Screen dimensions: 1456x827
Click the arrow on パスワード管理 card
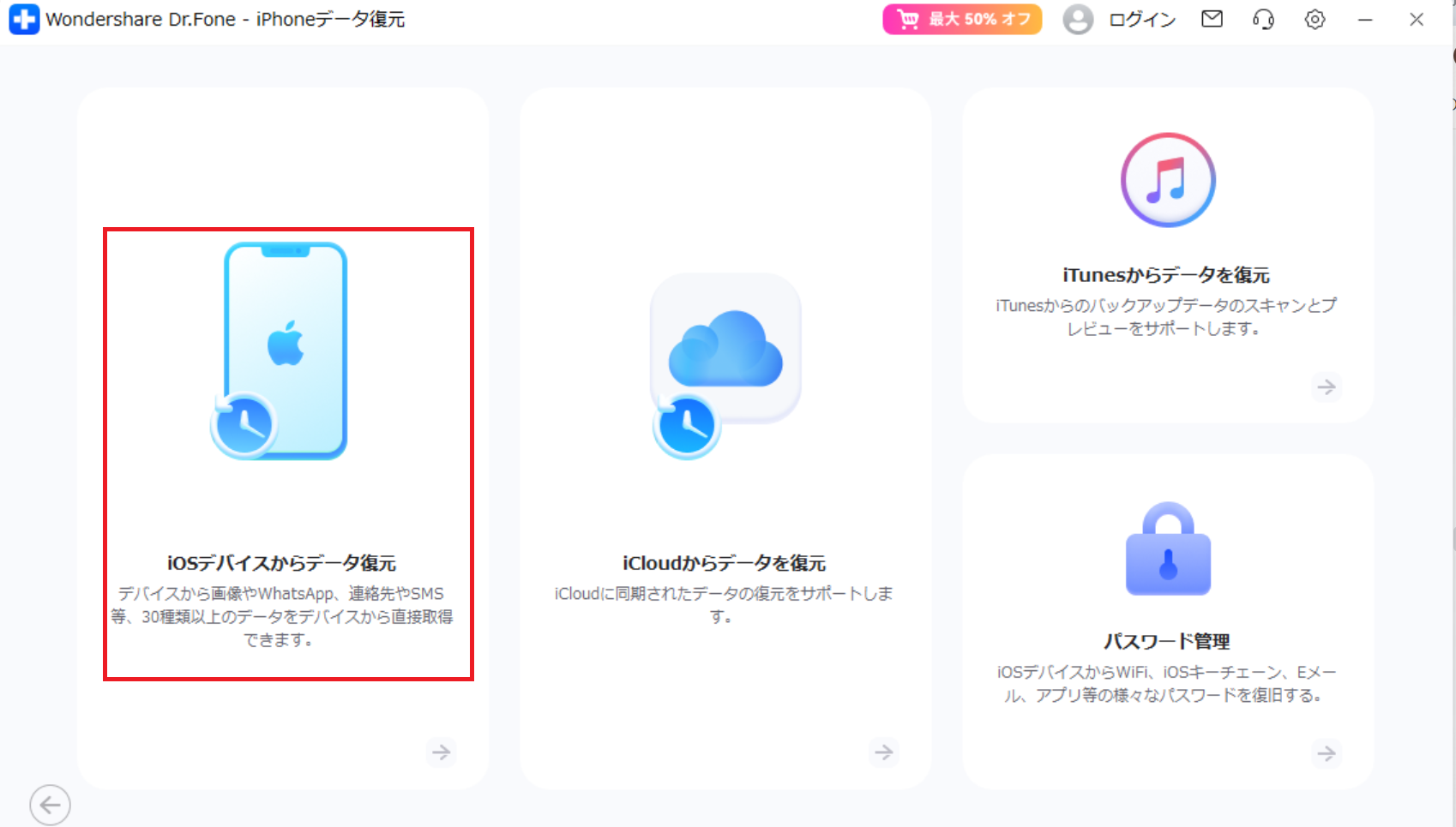click(1327, 753)
